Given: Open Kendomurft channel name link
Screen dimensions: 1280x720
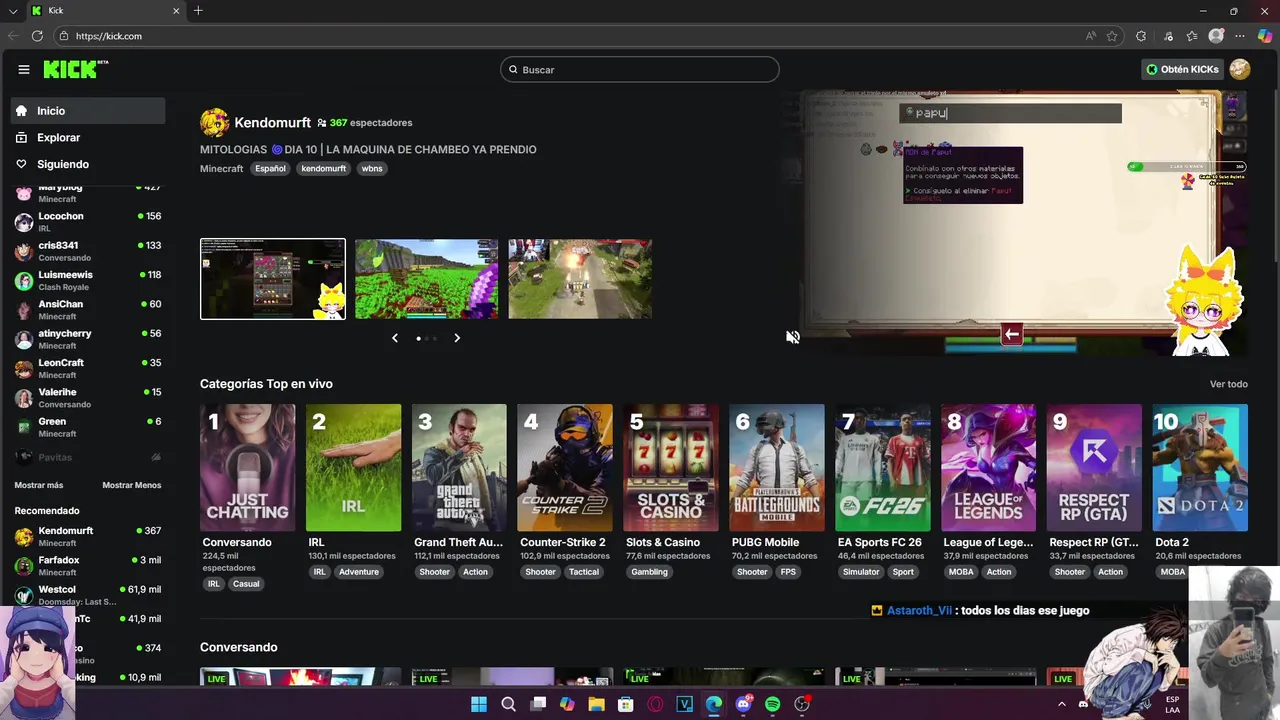Looking at the screenshot, I should [272, 122].
